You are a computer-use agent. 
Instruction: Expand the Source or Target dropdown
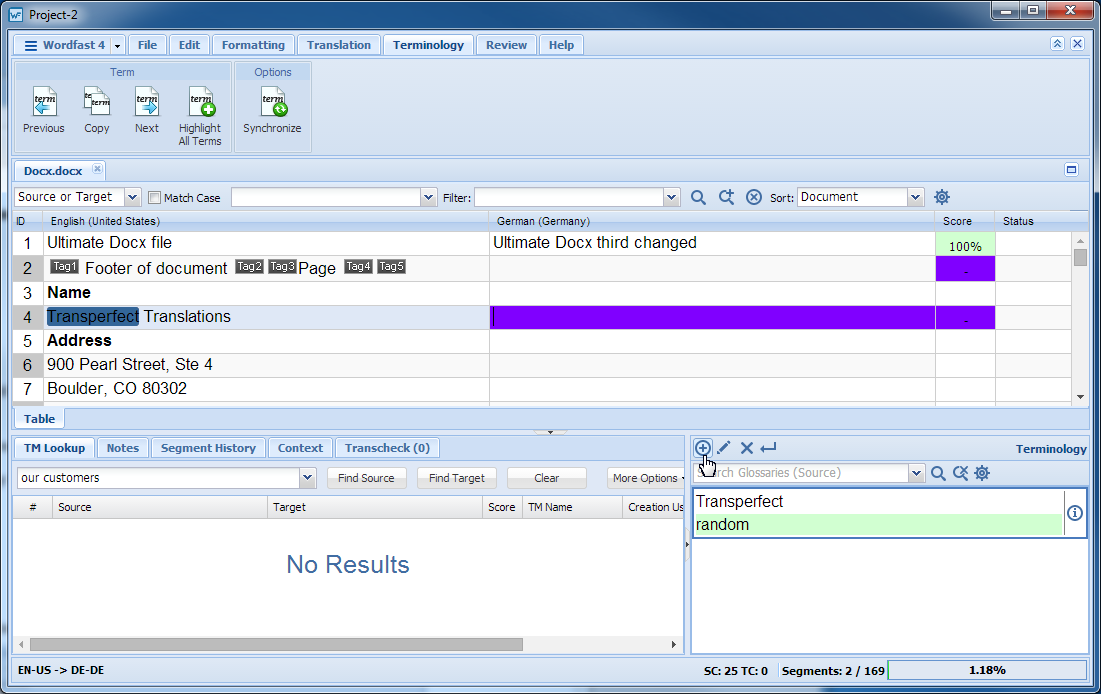[x=132, y=197]
